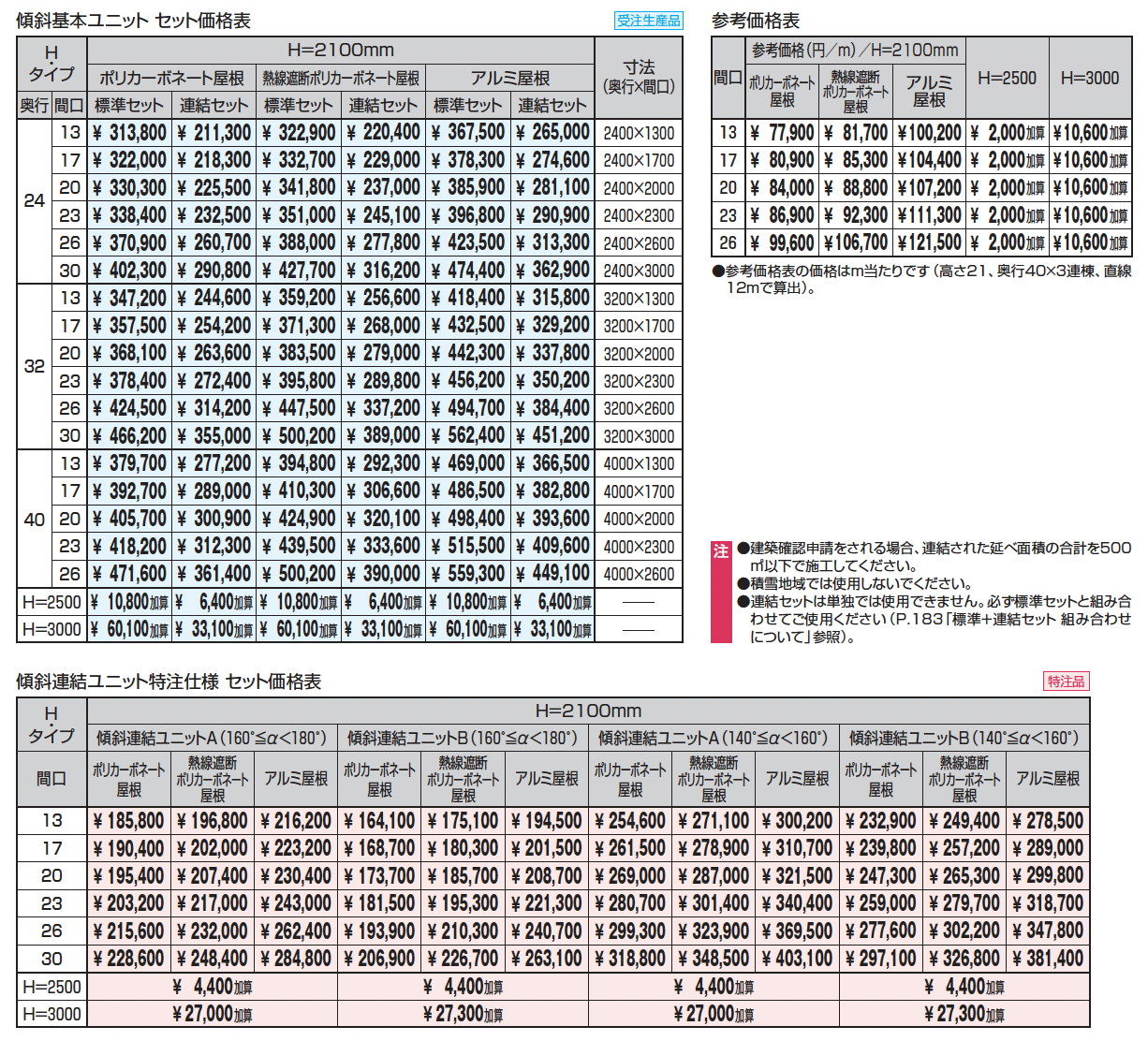Image resolution: width=1148 pixels, height=1041 pixels.
Task: Select reference price ¥106,700
Action: click(x=856, y=242)
